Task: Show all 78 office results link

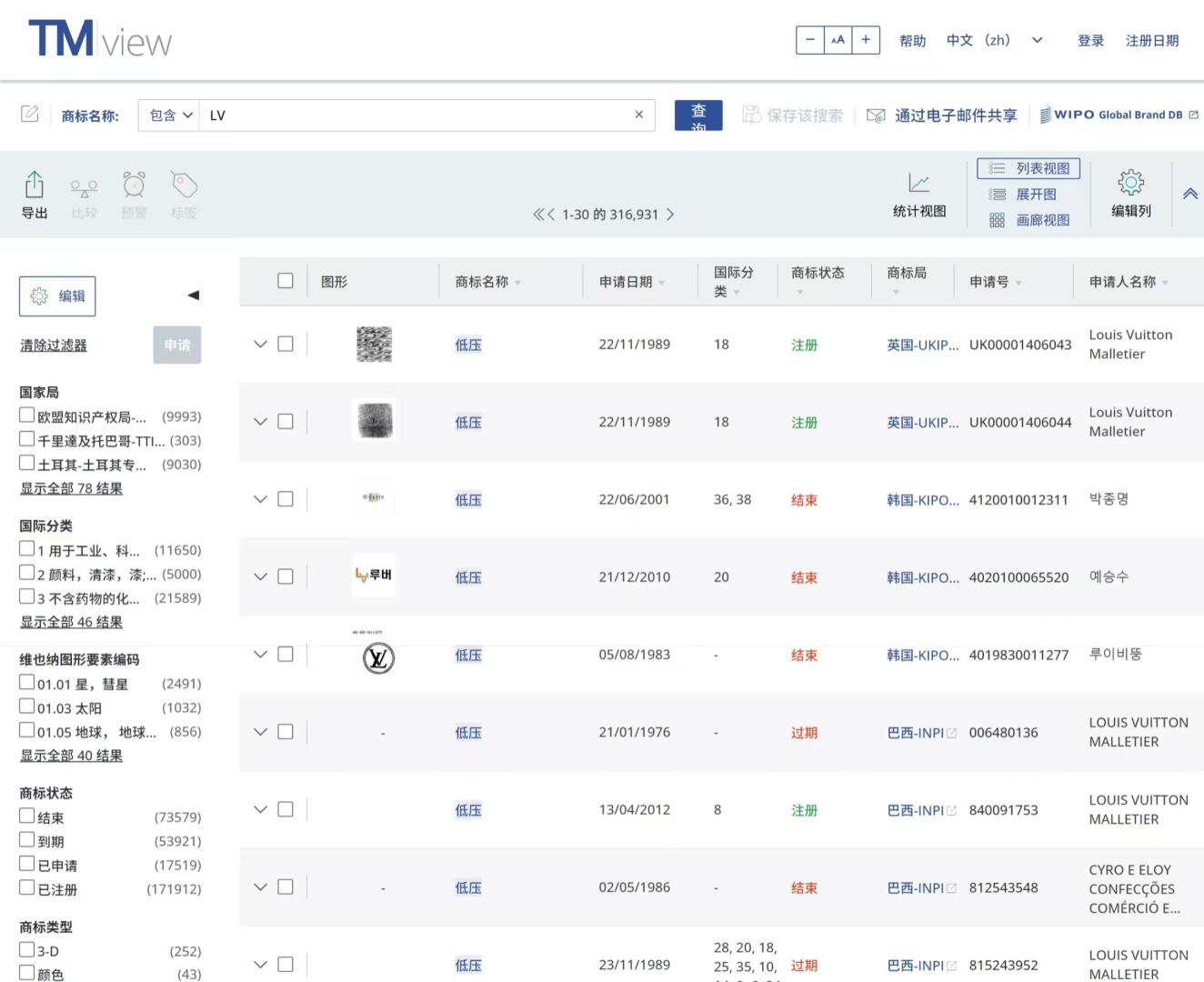Action: (x=71, y=488)
